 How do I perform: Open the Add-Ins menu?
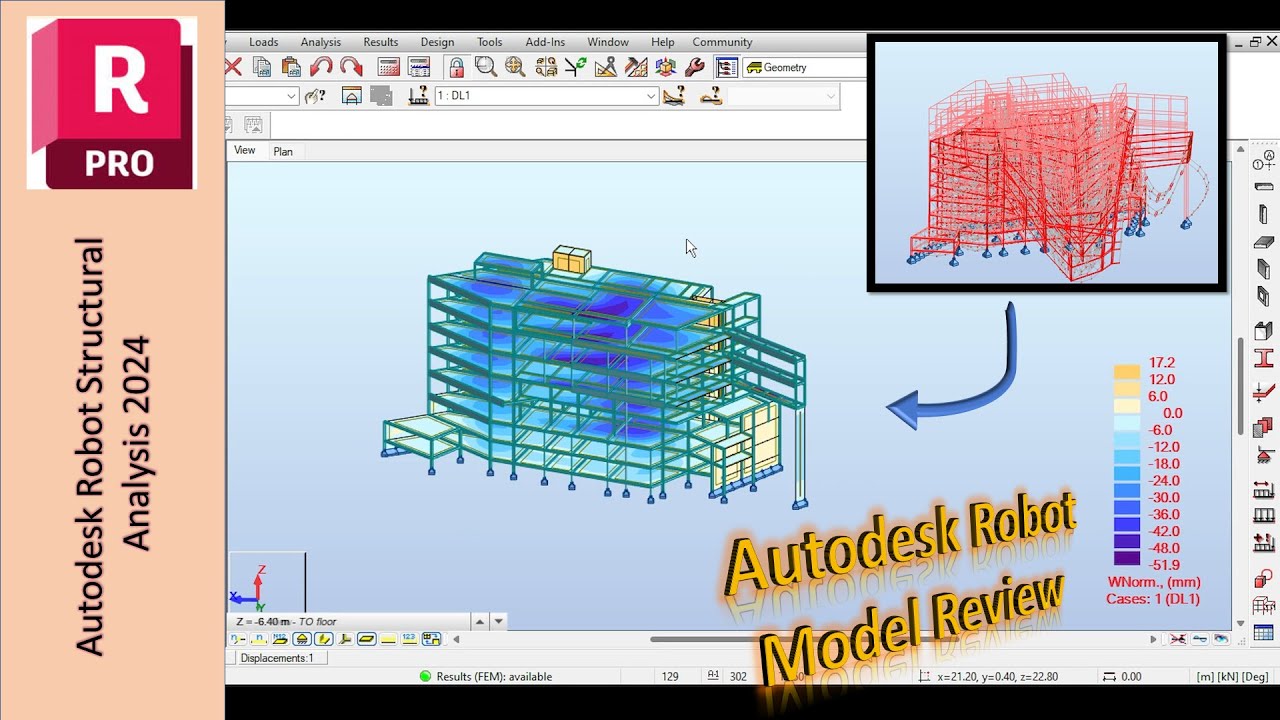tap(545, 42)
